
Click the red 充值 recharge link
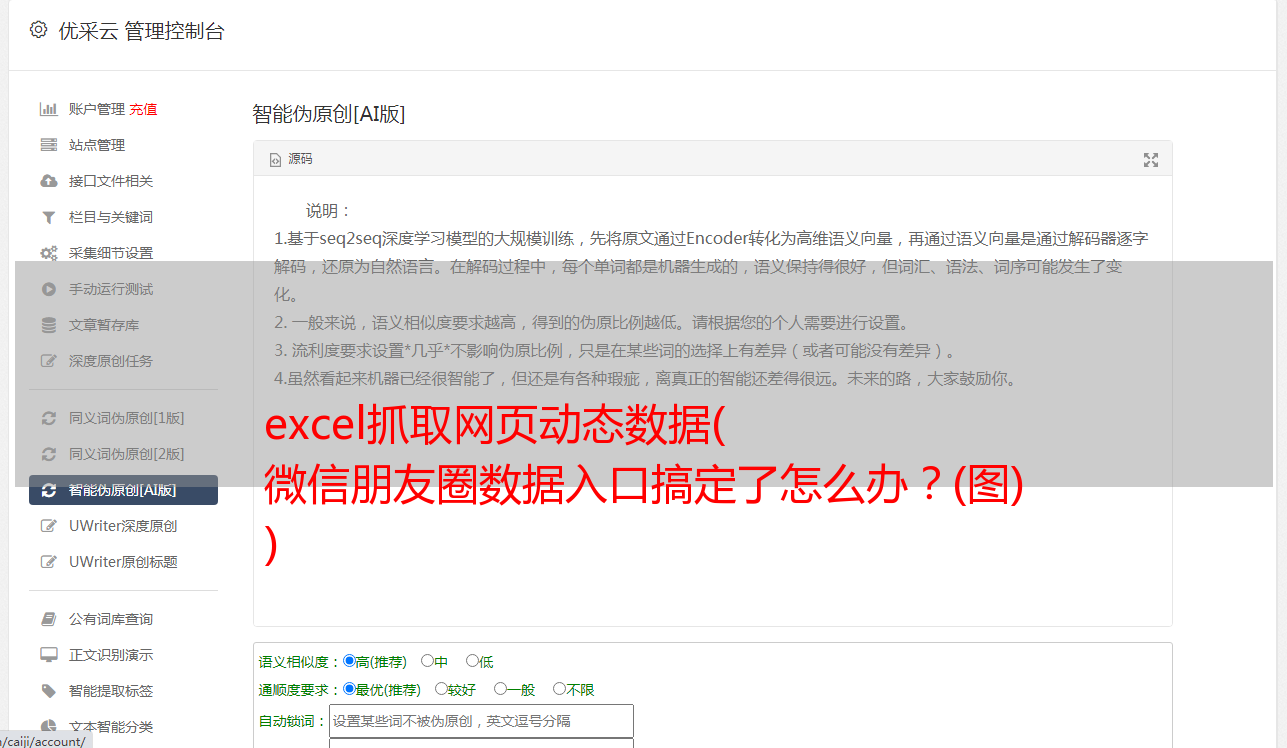(x=143, y=109)
